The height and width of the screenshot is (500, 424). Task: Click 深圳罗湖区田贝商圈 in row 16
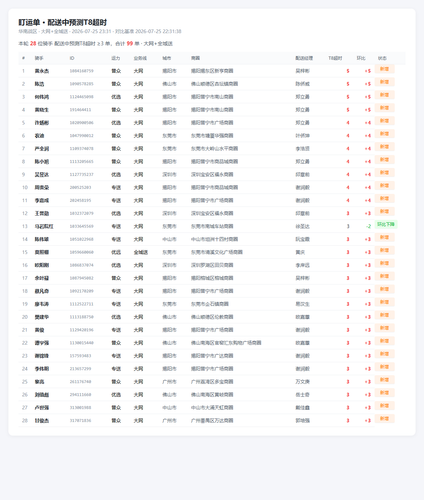212,265
